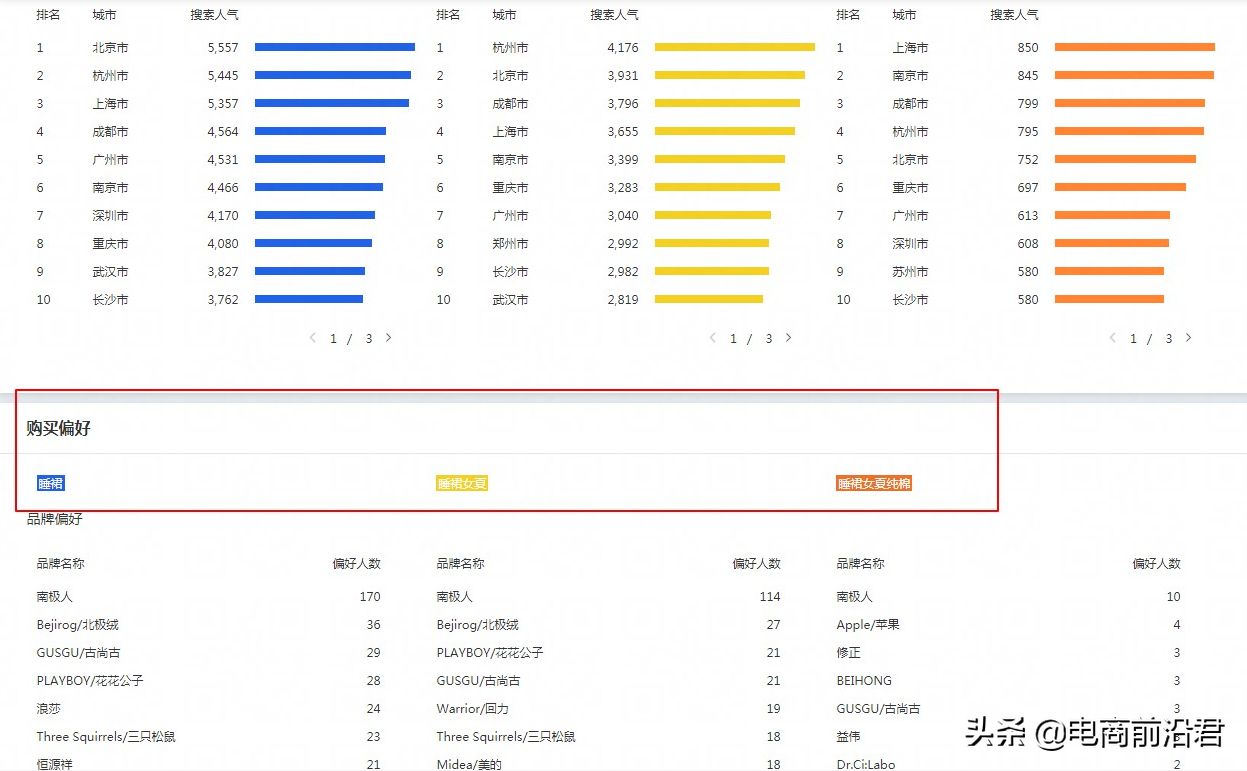1247x771 pixels.
Task: Select the blue 睡裙 keyword tag
Action: [x=51, y=483]
